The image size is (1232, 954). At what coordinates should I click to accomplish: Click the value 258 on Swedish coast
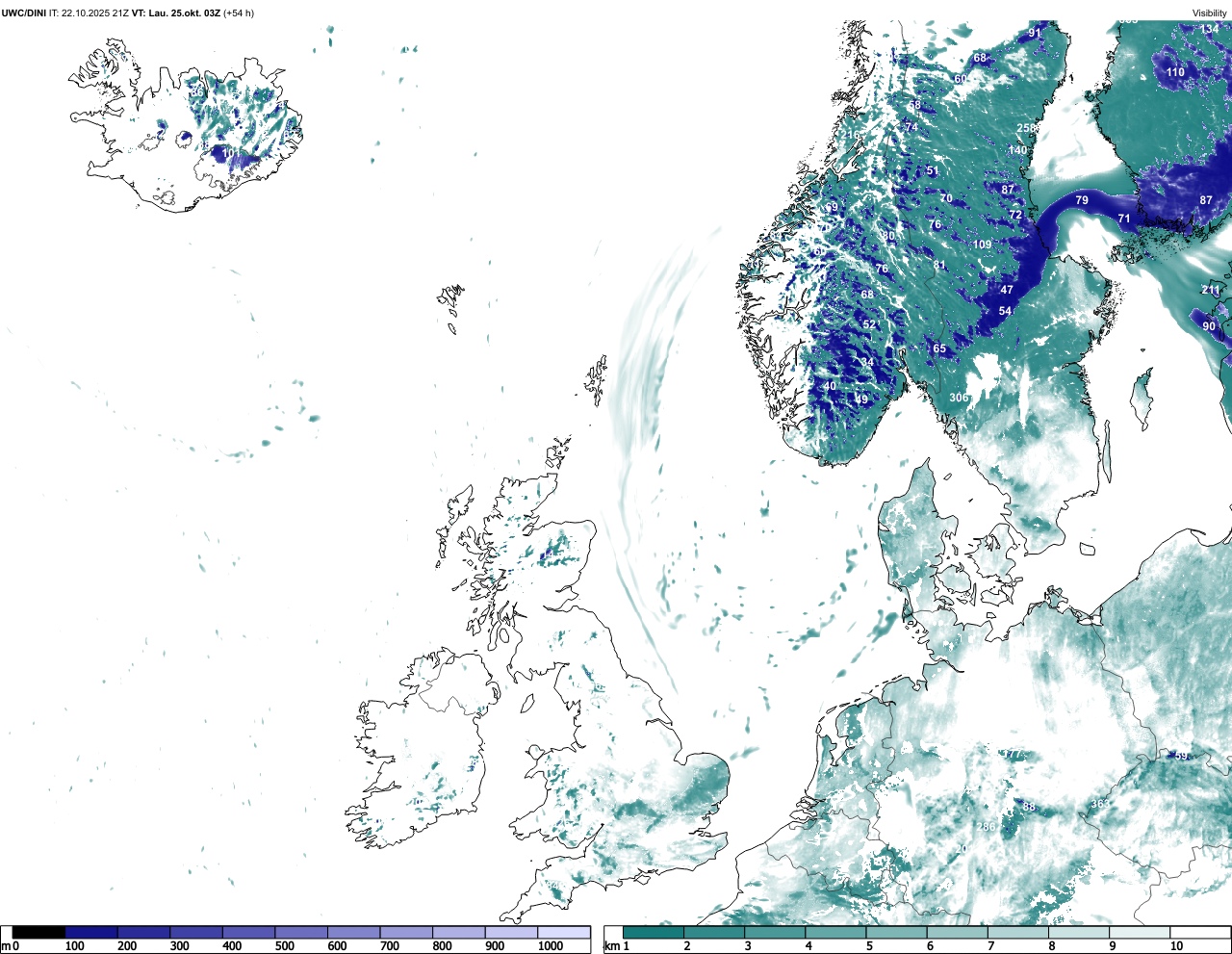[x=1027, y=128]
